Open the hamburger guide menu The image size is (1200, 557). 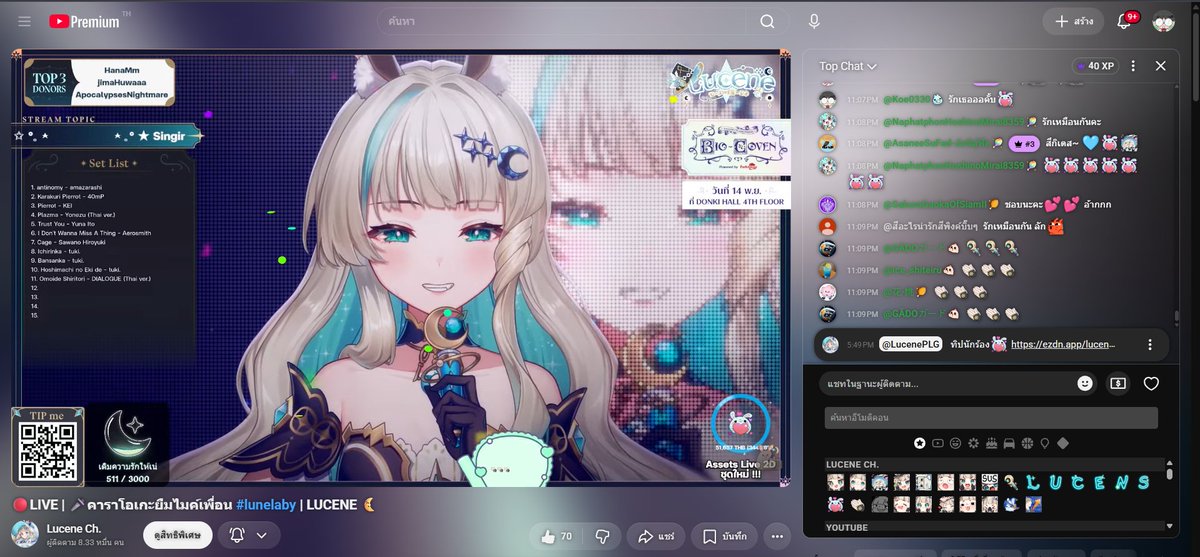(x=24, y=21)
